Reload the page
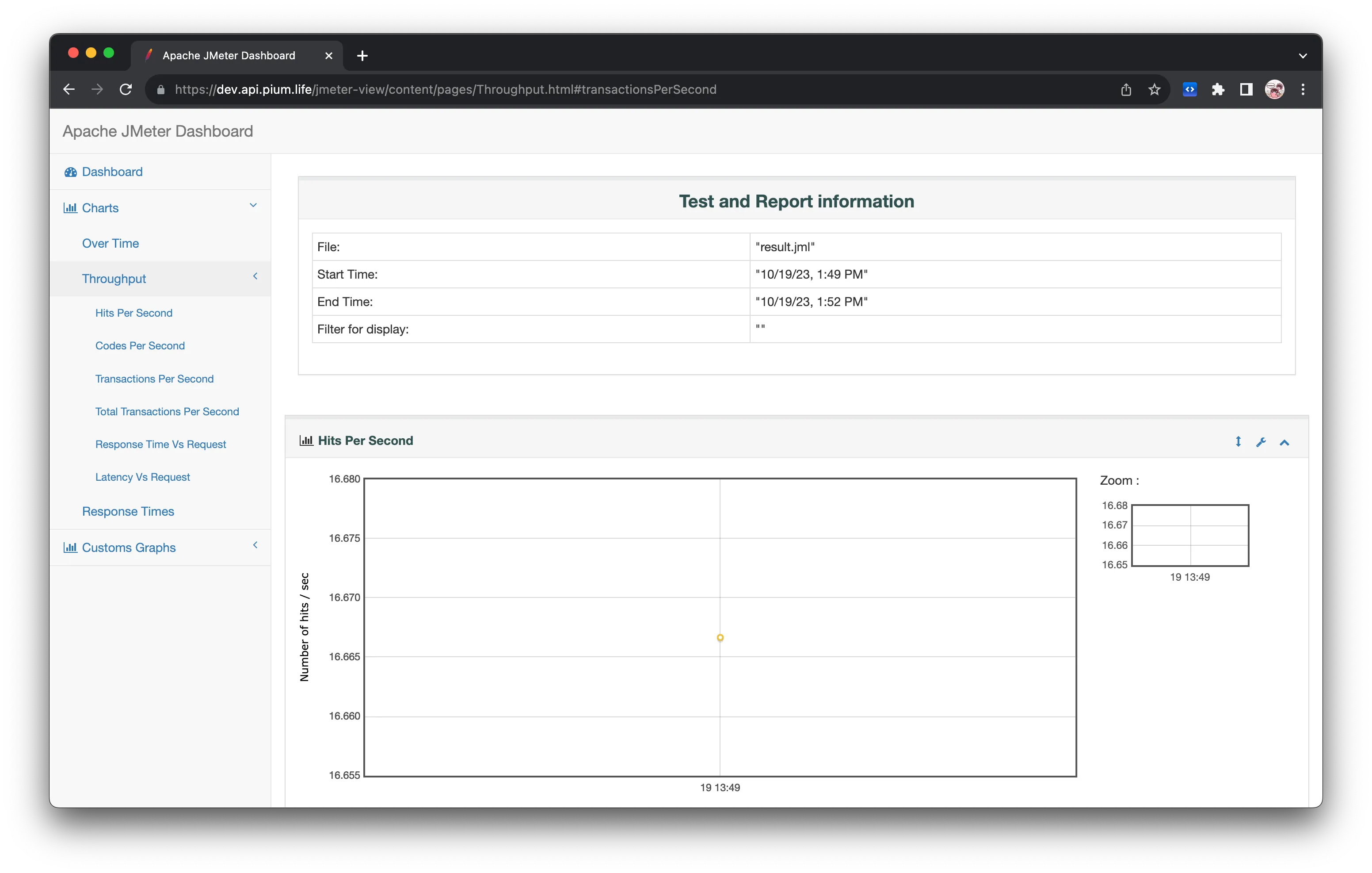Viewport: 1372px width, 873px height. pyautogui.click(x=126, y=89)
